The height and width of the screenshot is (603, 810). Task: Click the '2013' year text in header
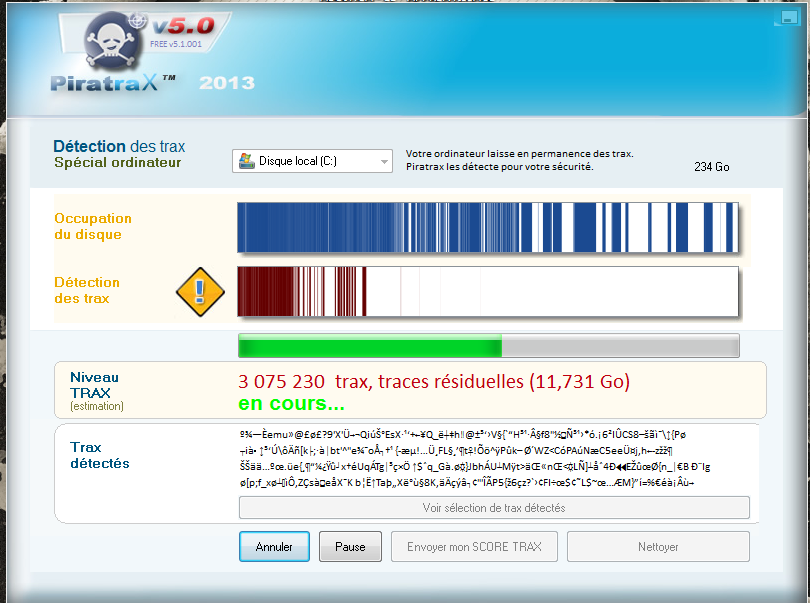pos(227,83)
